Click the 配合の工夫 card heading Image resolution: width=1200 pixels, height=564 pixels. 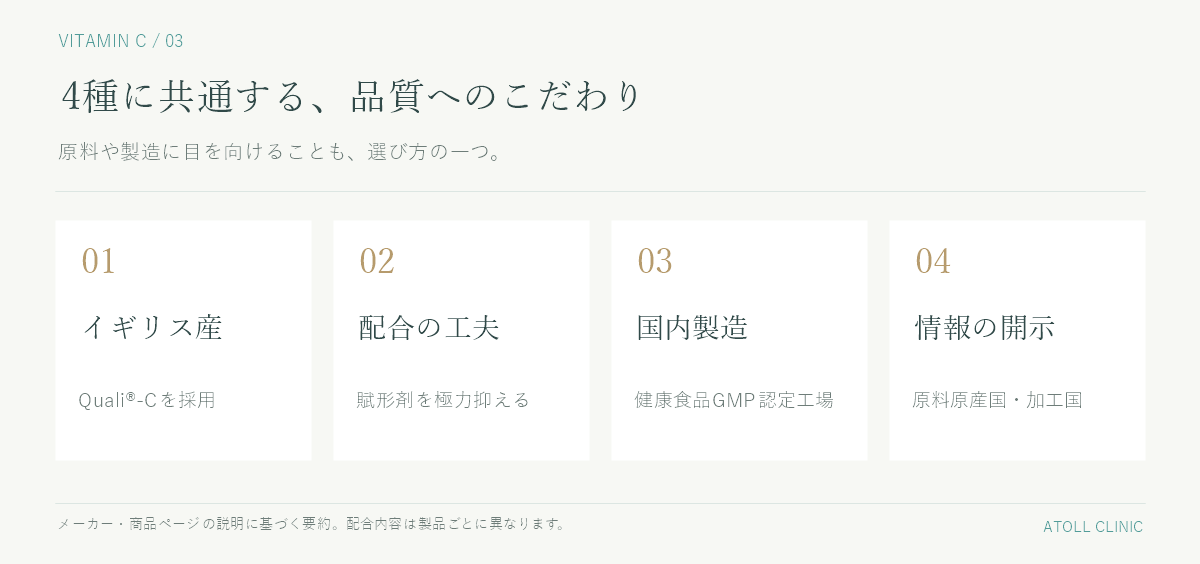429,328
